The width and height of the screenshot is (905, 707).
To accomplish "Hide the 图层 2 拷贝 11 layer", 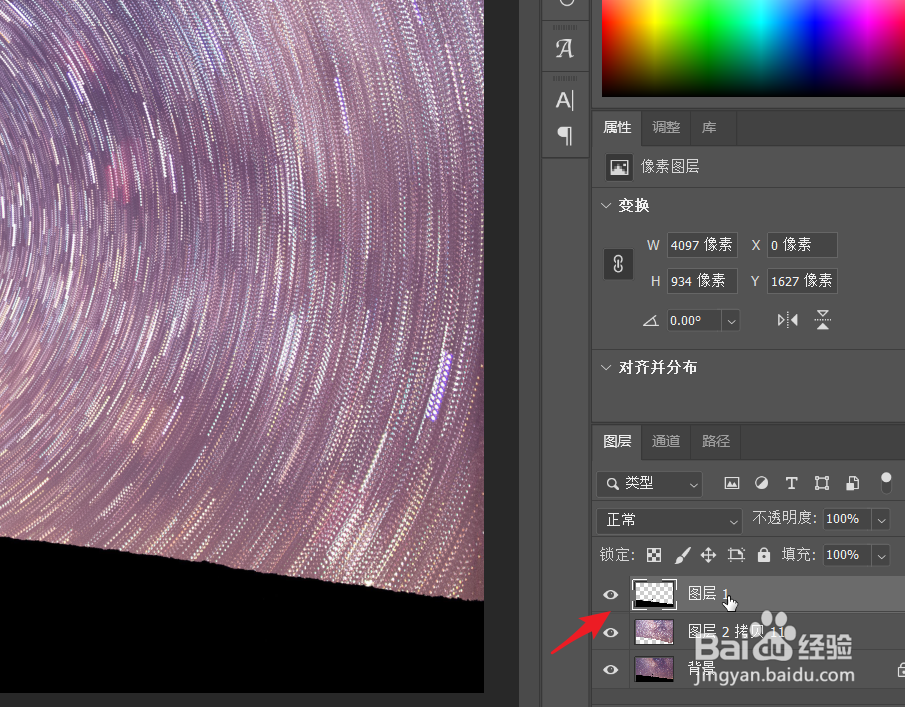I will 610,633.
